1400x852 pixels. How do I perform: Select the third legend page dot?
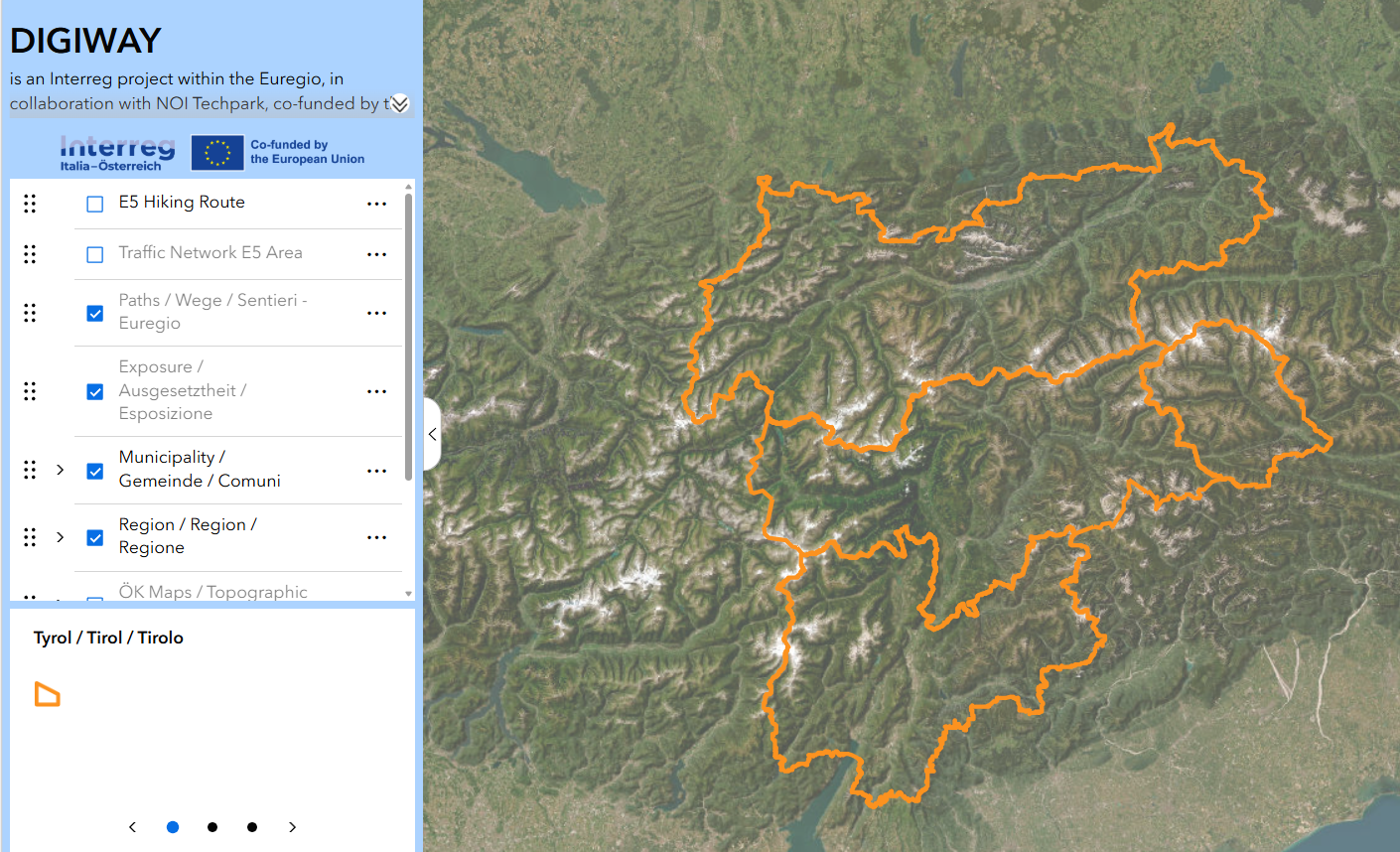252,827
